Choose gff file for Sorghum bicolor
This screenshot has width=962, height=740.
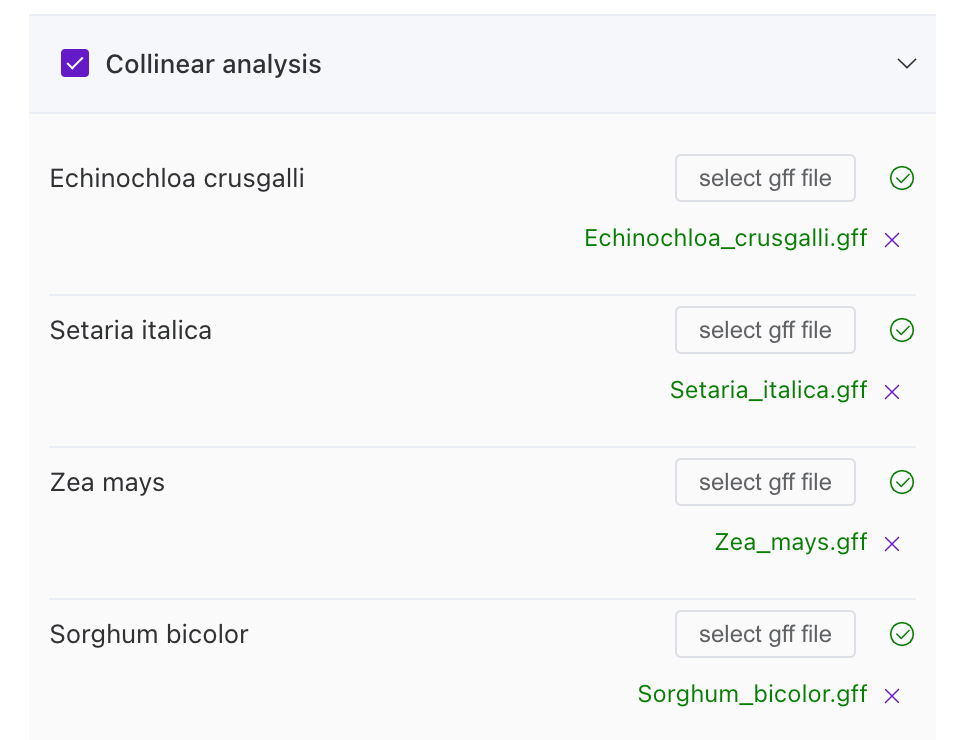(x=765, y=634)
